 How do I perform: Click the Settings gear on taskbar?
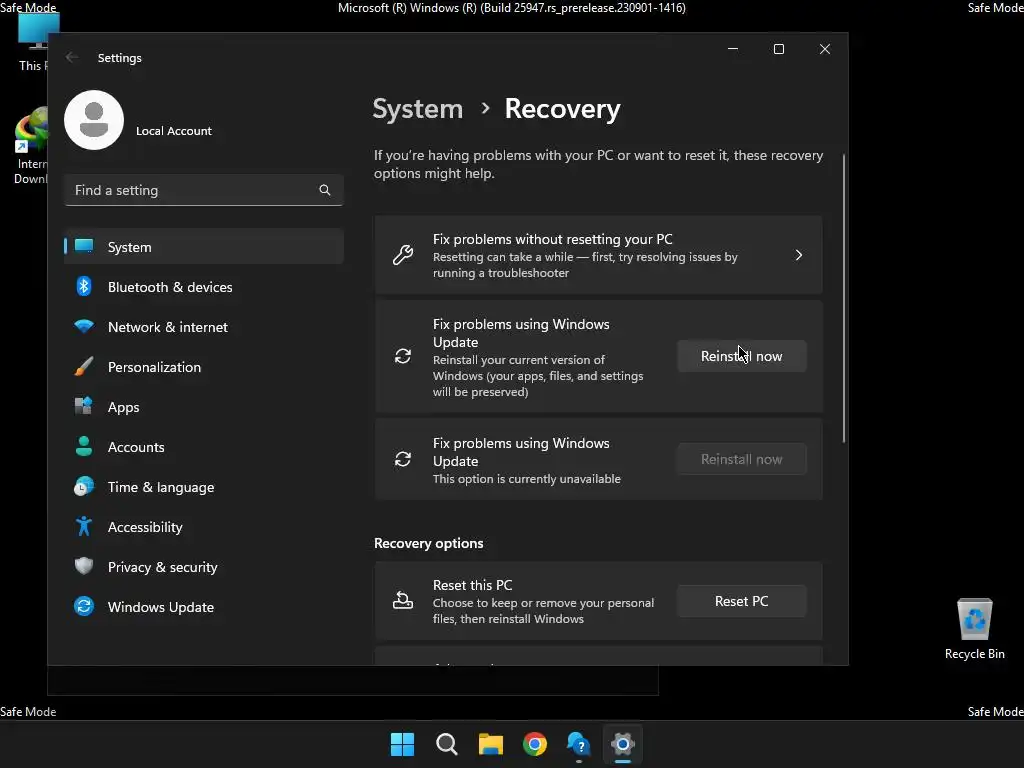pyautogui.click(x=623, y=744)
